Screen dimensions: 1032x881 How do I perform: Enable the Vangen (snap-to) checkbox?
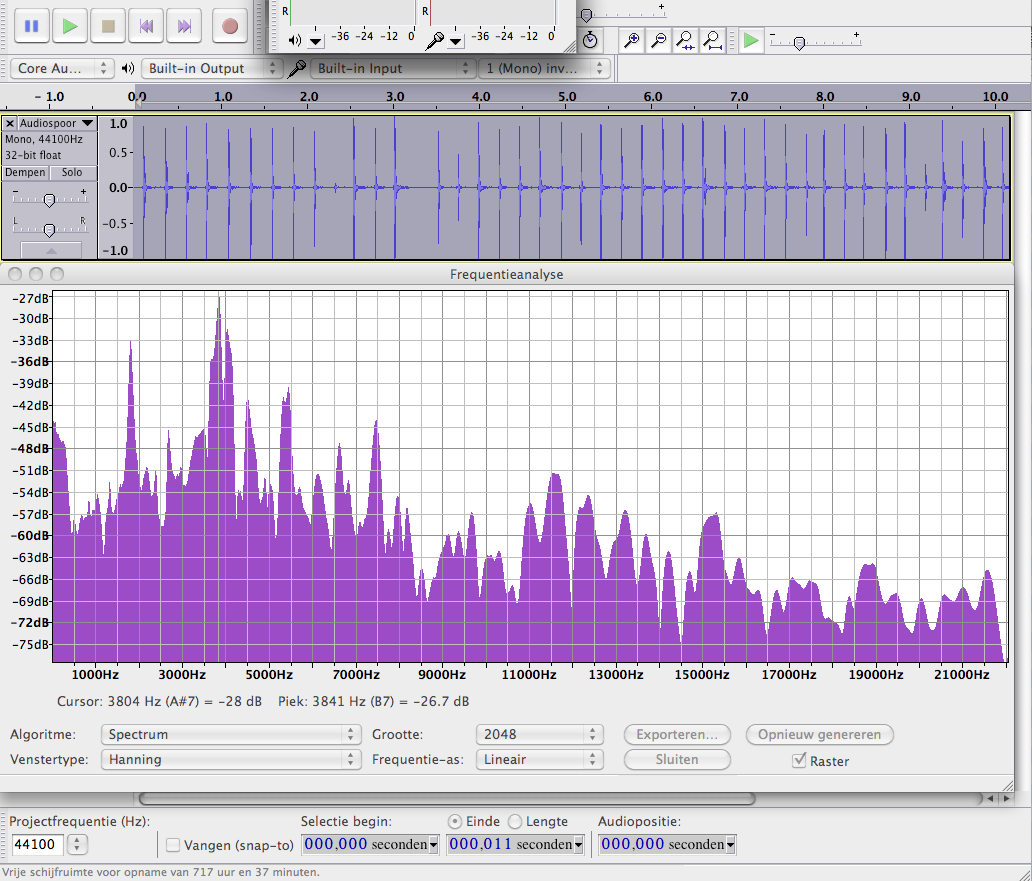[x=173, y=845]
